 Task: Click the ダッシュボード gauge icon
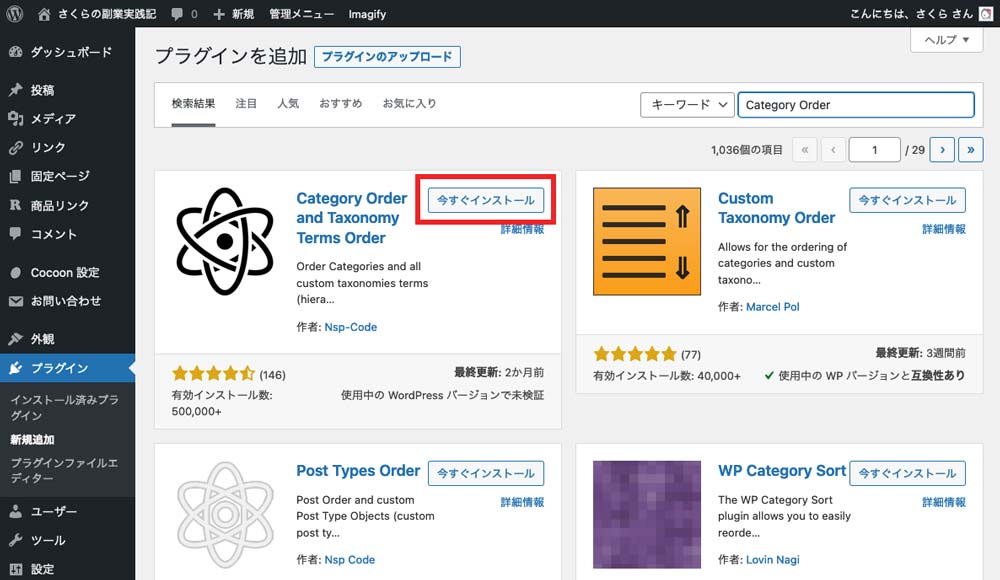(x=16, y=52)
